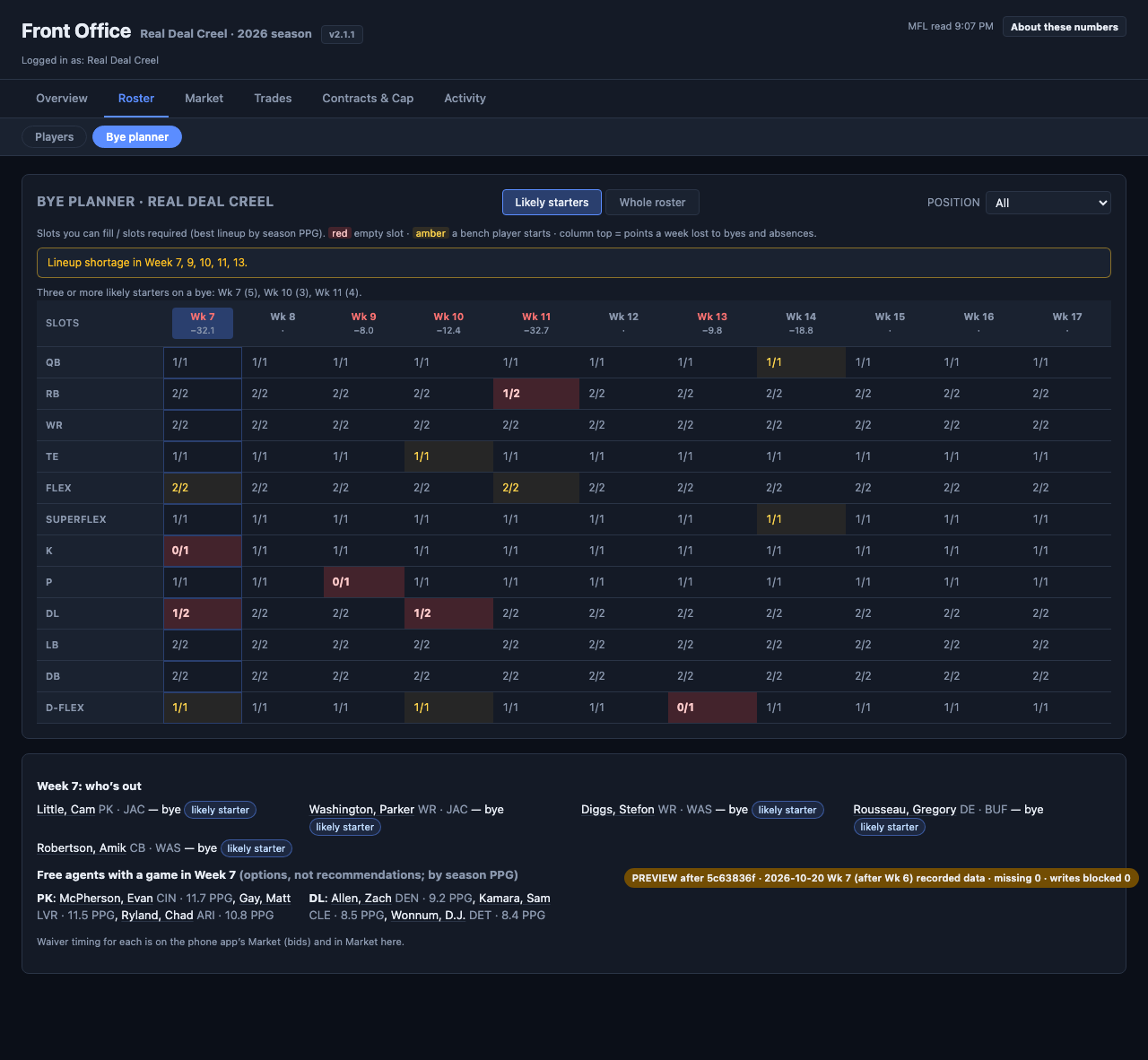Viewport: 1148px width, 1060px height.
Task: Select the Players sub-tab
Action: tap(54, 137)
